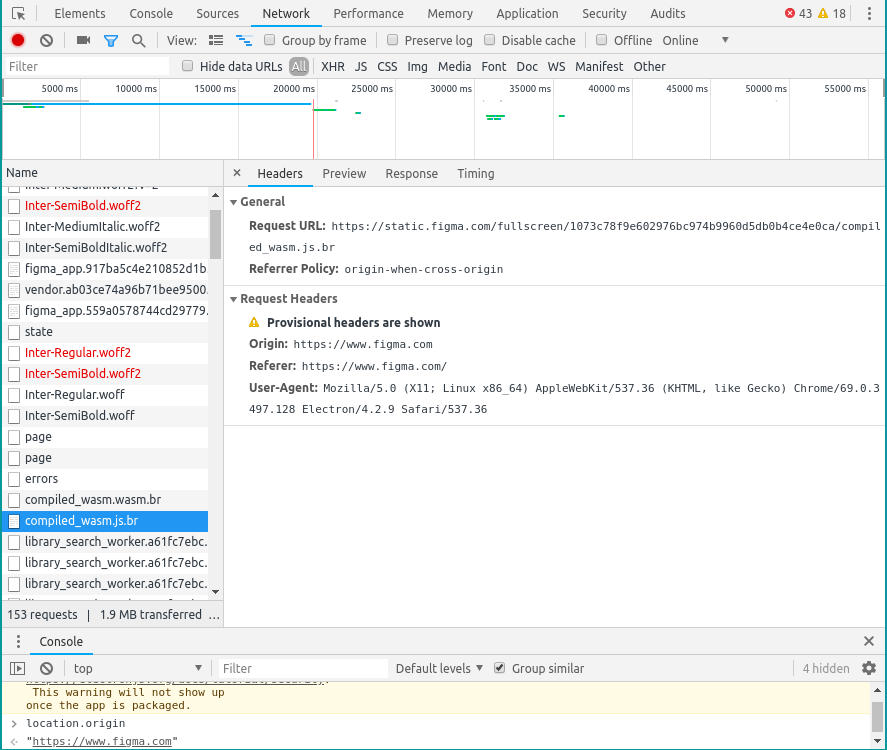Click the network request list scrollbar
The height and width of the screenshot is (750, 887).
pyautogui.click(x=215, y=234)
